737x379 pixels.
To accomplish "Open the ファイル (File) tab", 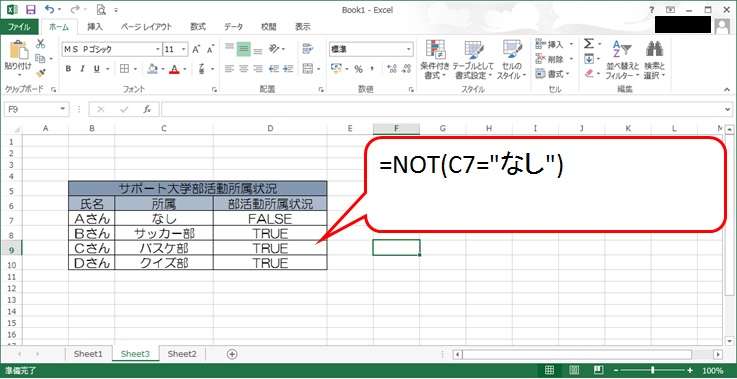I will coord(19,27).
